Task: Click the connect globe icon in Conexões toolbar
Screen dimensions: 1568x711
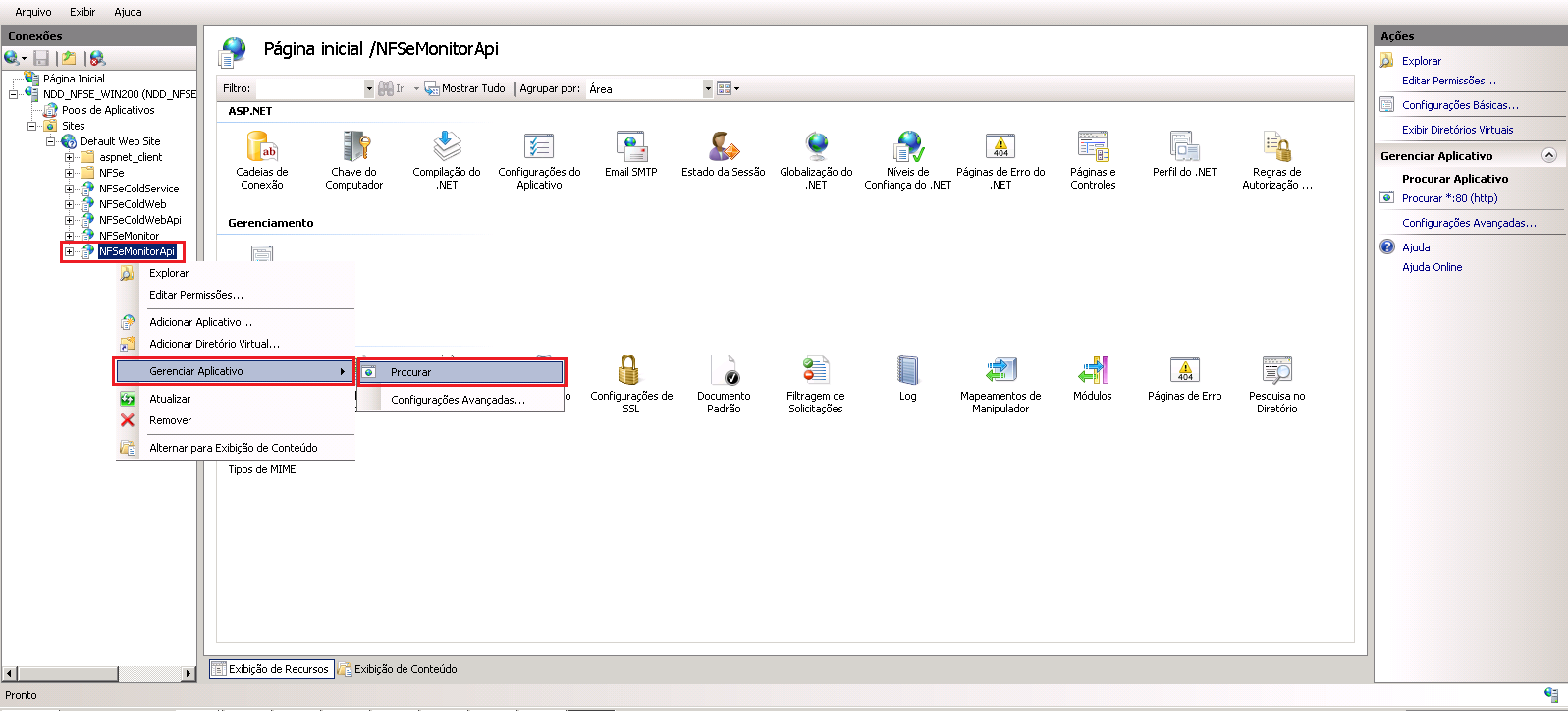Action: (12, 58)
